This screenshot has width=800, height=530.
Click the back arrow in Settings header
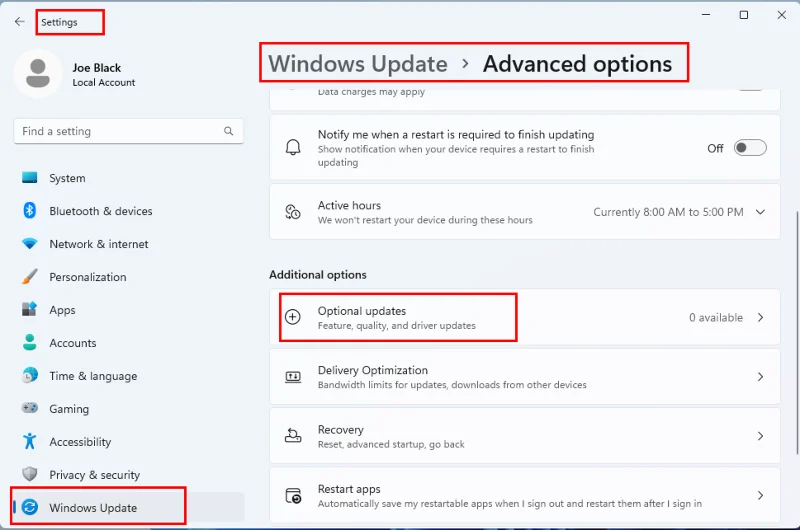coord(20,21)
